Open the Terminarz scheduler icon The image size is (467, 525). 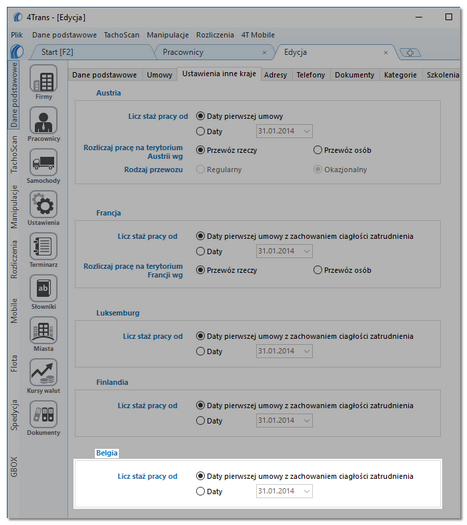point(44,246)
